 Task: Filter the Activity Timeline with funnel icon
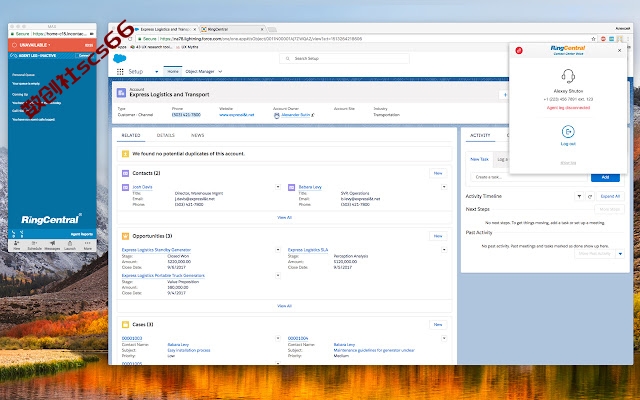[579, 197]
